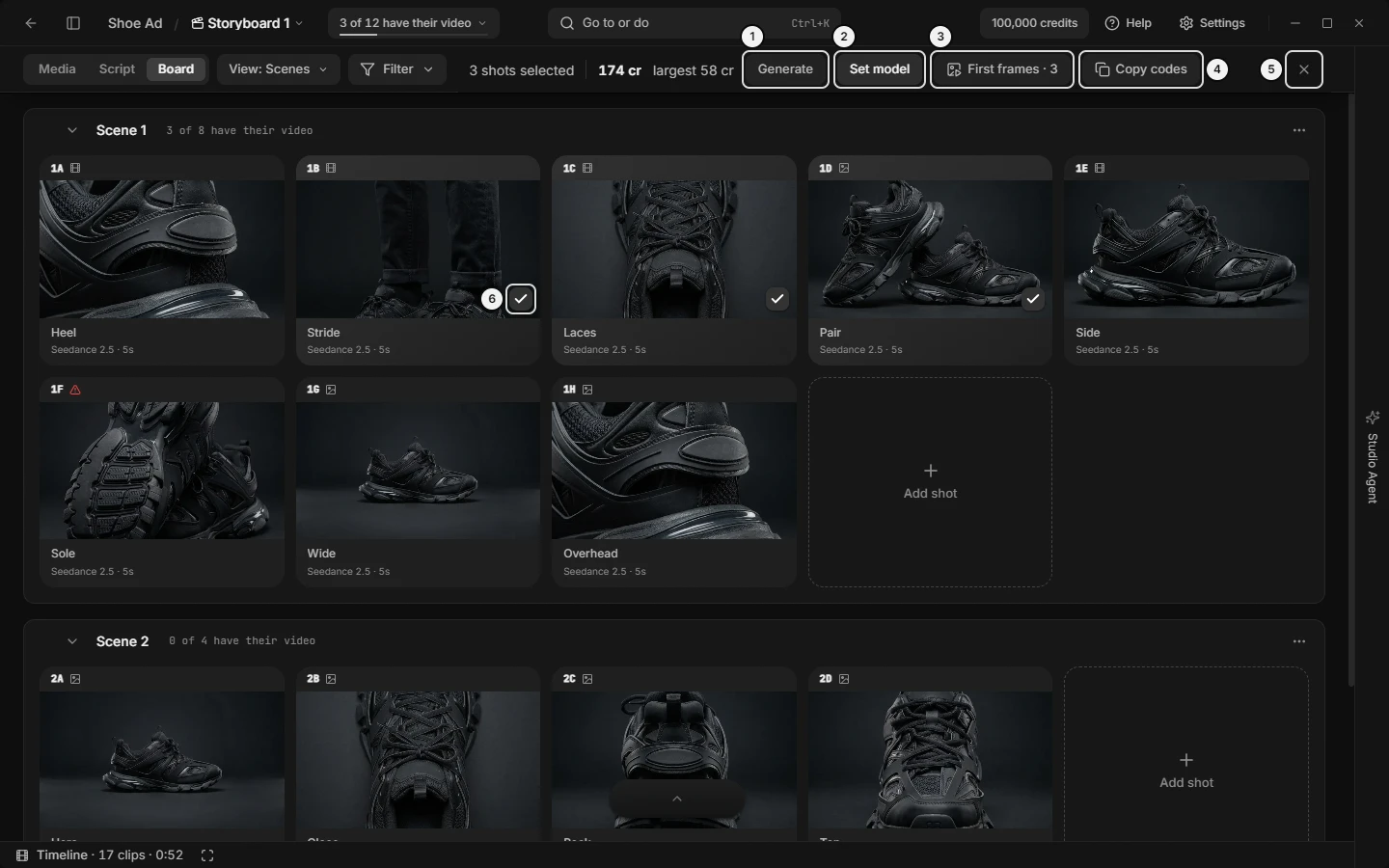Open the Filter dropdown
Viewport: 1389px width, 868px height.
[x=397, y=69]
